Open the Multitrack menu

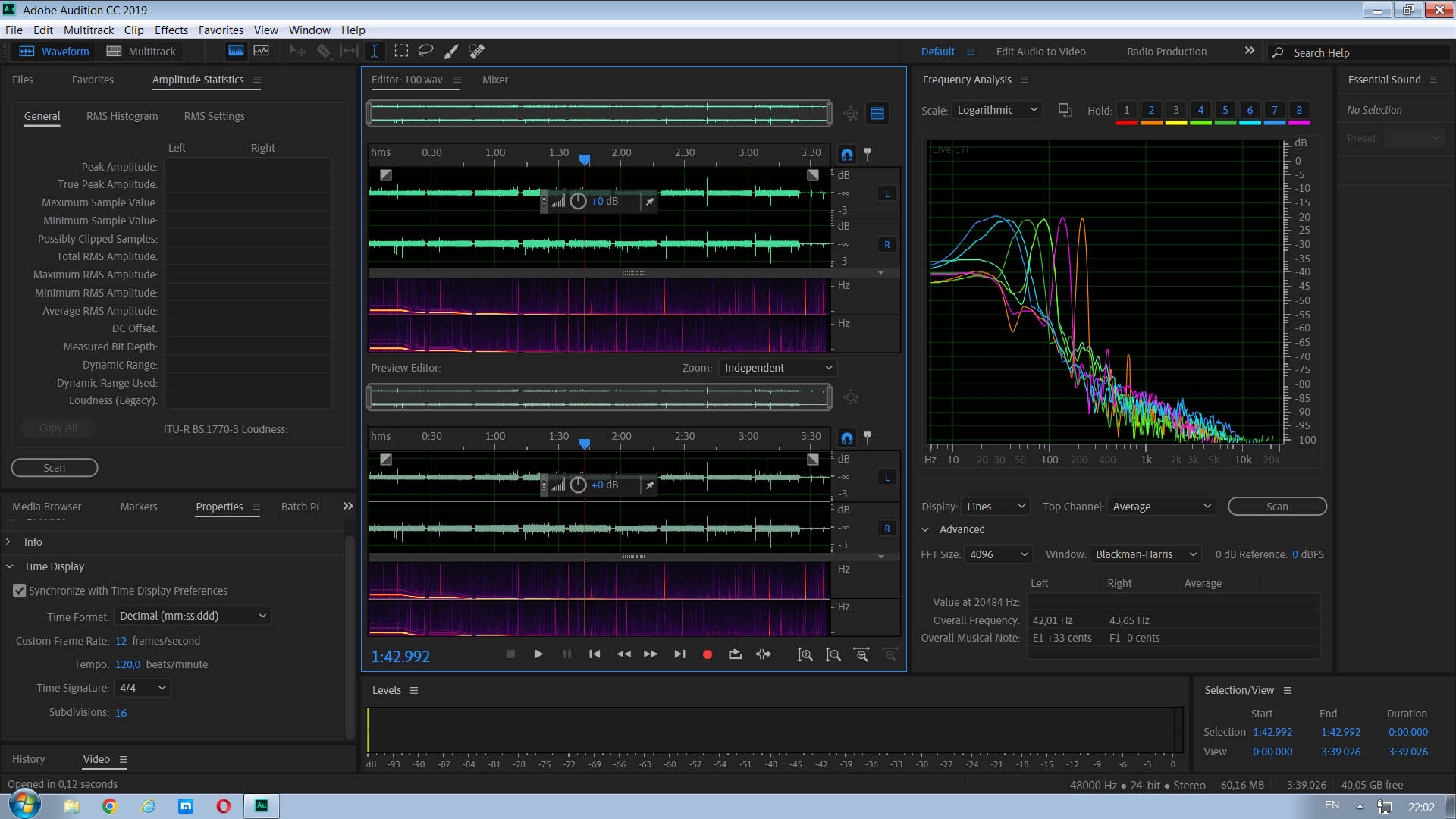pos(89,30)
